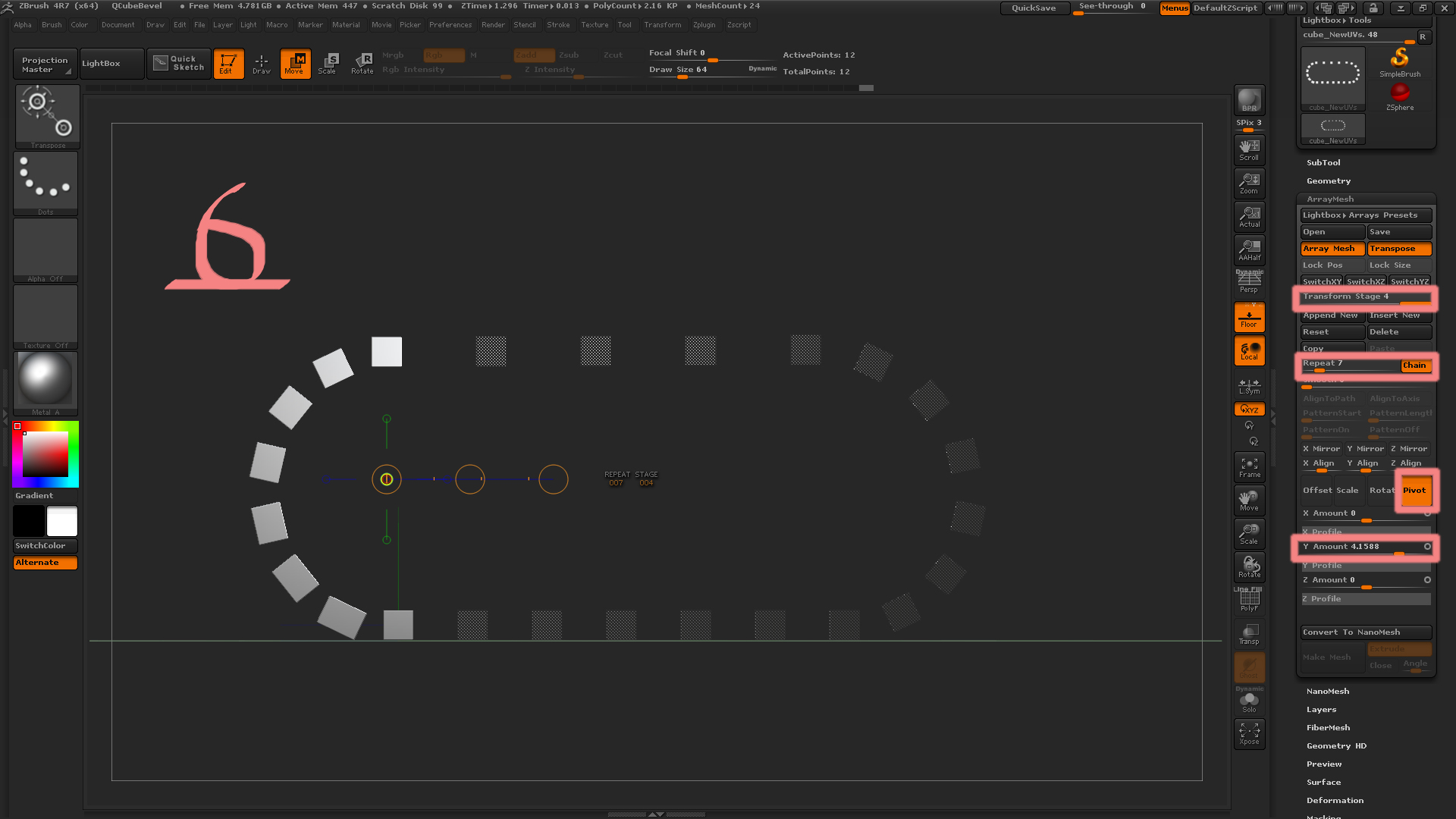1456x819 pixels.
Task: Open Lightbox Arrays Presets
Action: click(1366, 215)
